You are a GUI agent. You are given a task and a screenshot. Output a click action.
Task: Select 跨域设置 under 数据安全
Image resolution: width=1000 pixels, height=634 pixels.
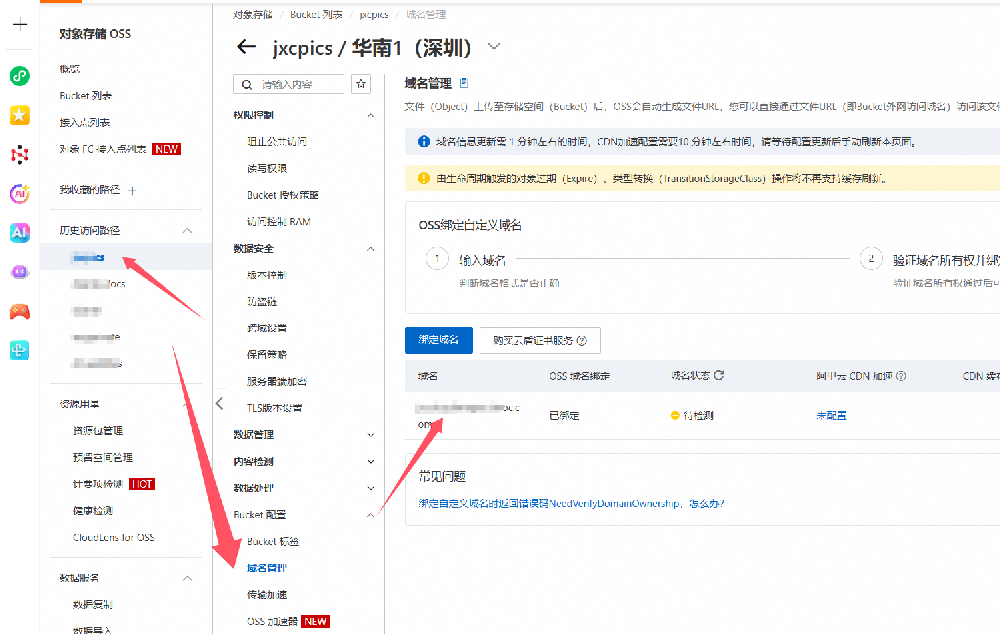click(267, 328)
